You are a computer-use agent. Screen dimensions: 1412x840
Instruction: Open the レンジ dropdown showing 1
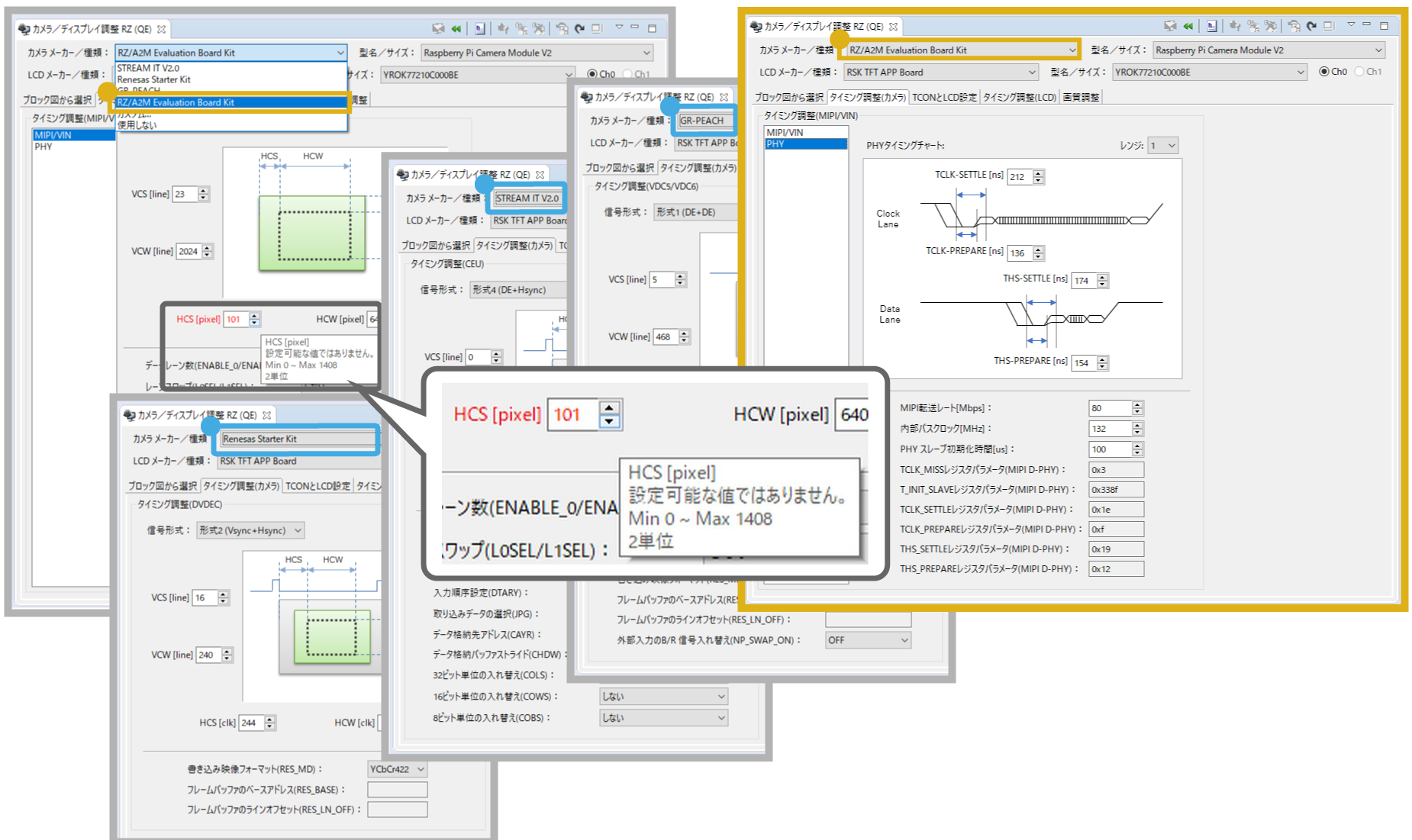[1163, 146]
